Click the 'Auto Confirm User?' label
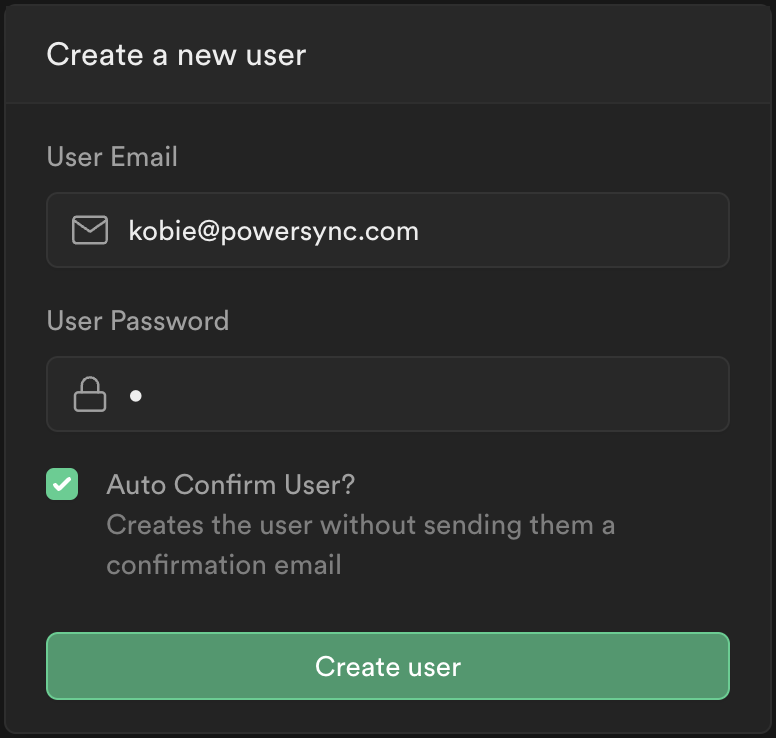The width and height of the screenshot is (776, 738). (231, 485)
